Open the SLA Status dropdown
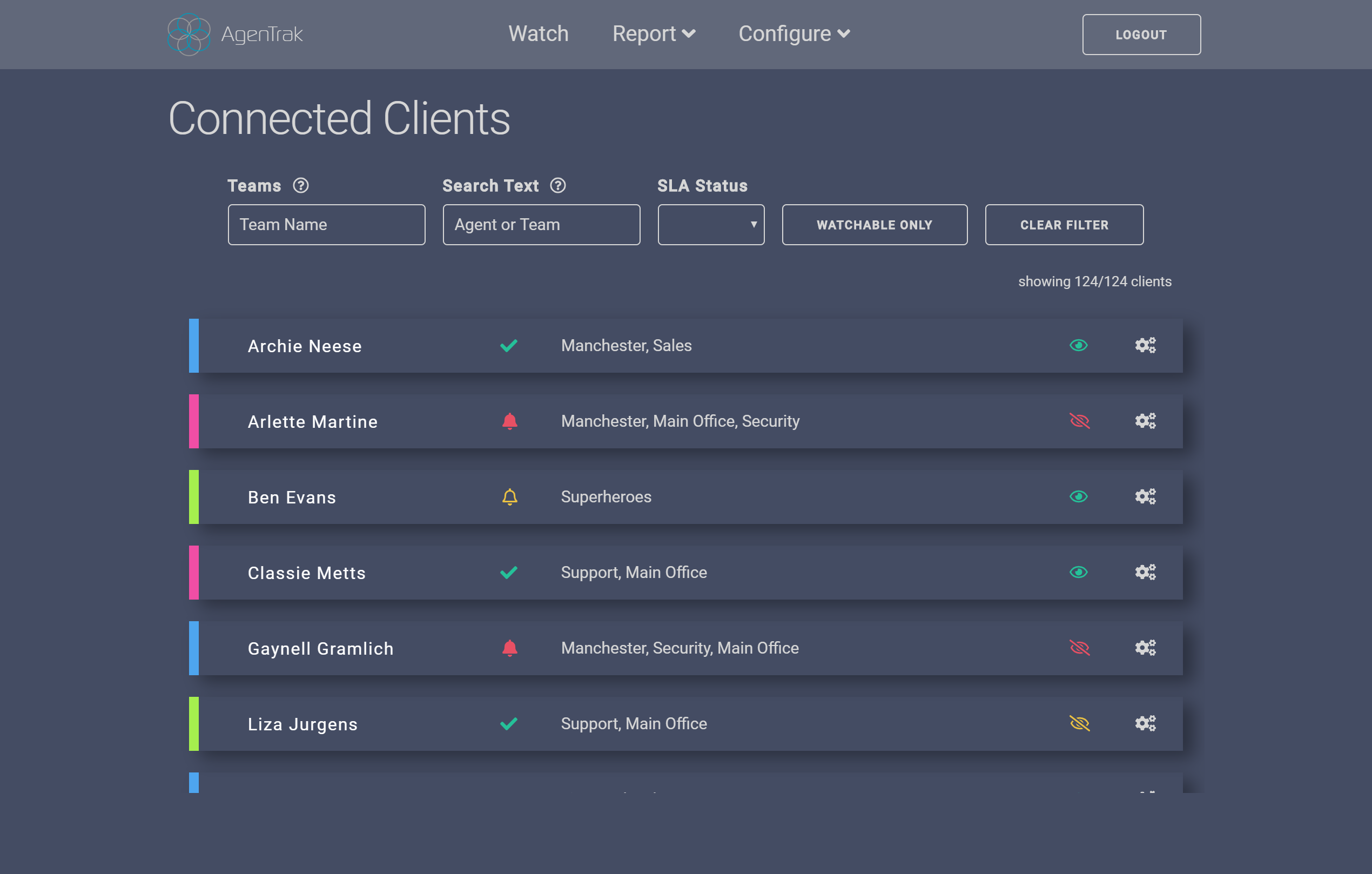 (x=710, y=225)
